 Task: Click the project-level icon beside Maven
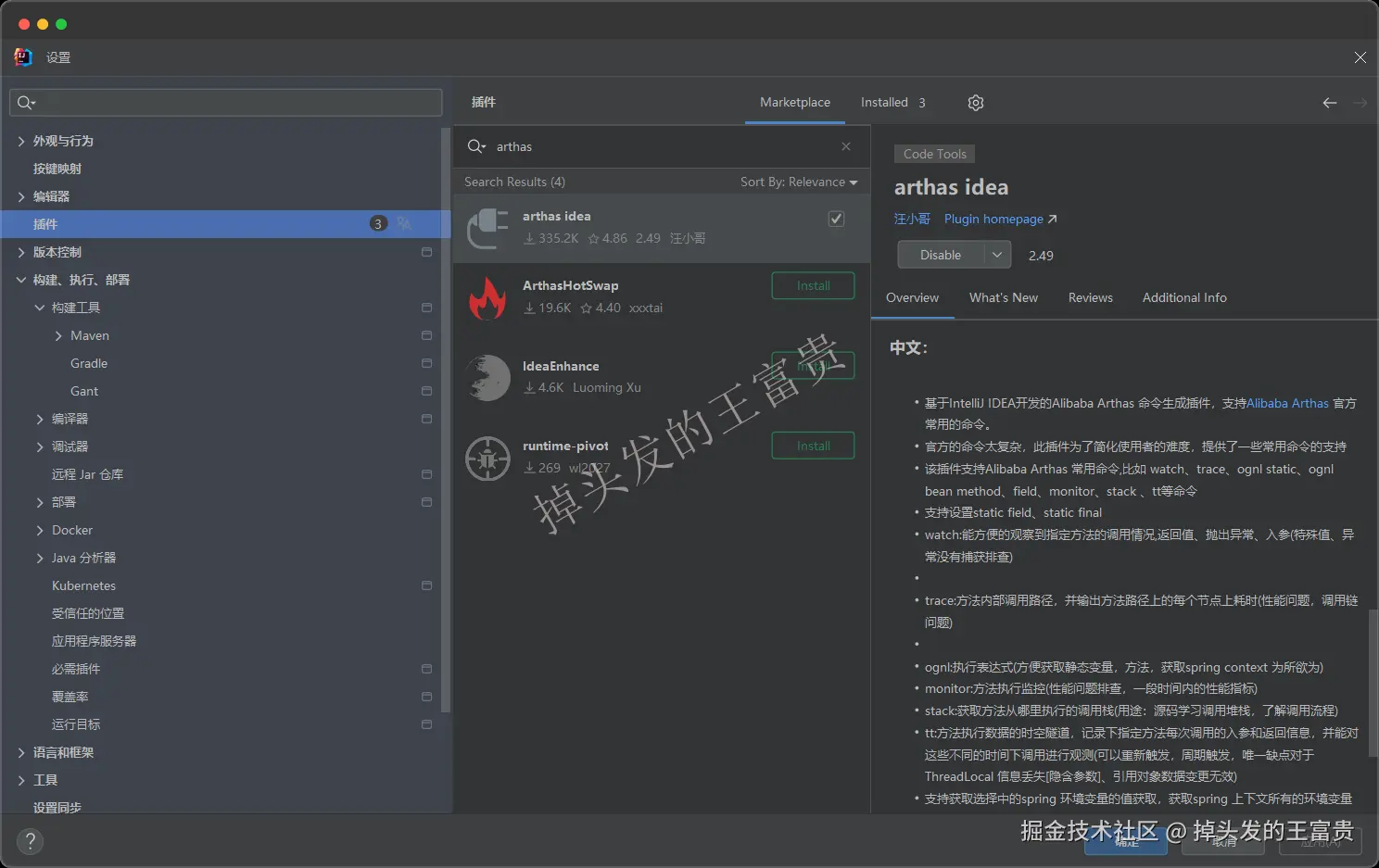426,335
